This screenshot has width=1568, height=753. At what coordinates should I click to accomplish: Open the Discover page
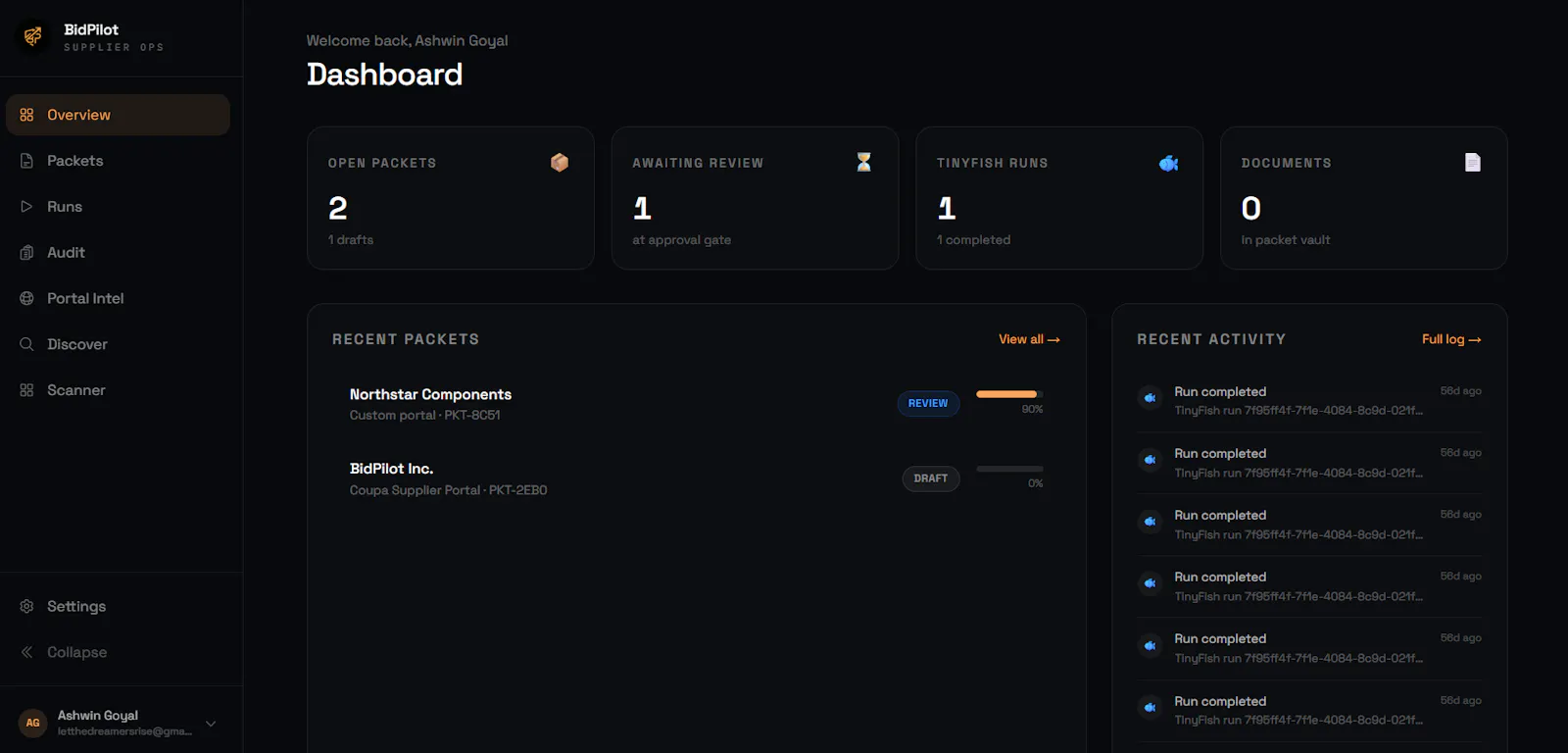pyautogui.click(x=118, y=344)
